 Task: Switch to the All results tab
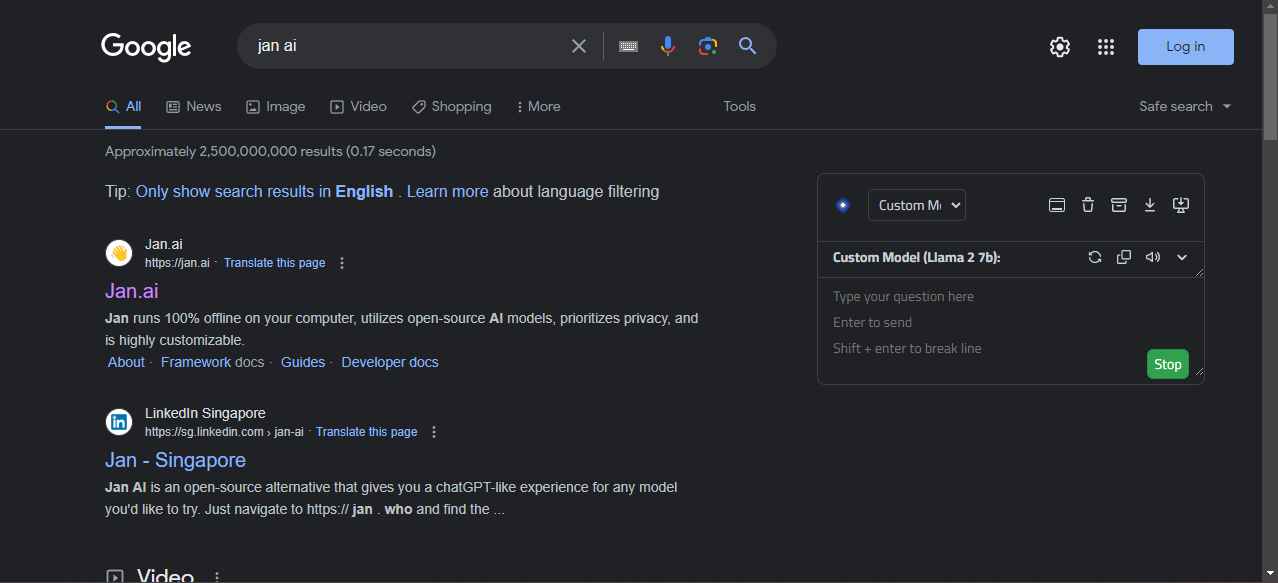click(x=123, y=106)
